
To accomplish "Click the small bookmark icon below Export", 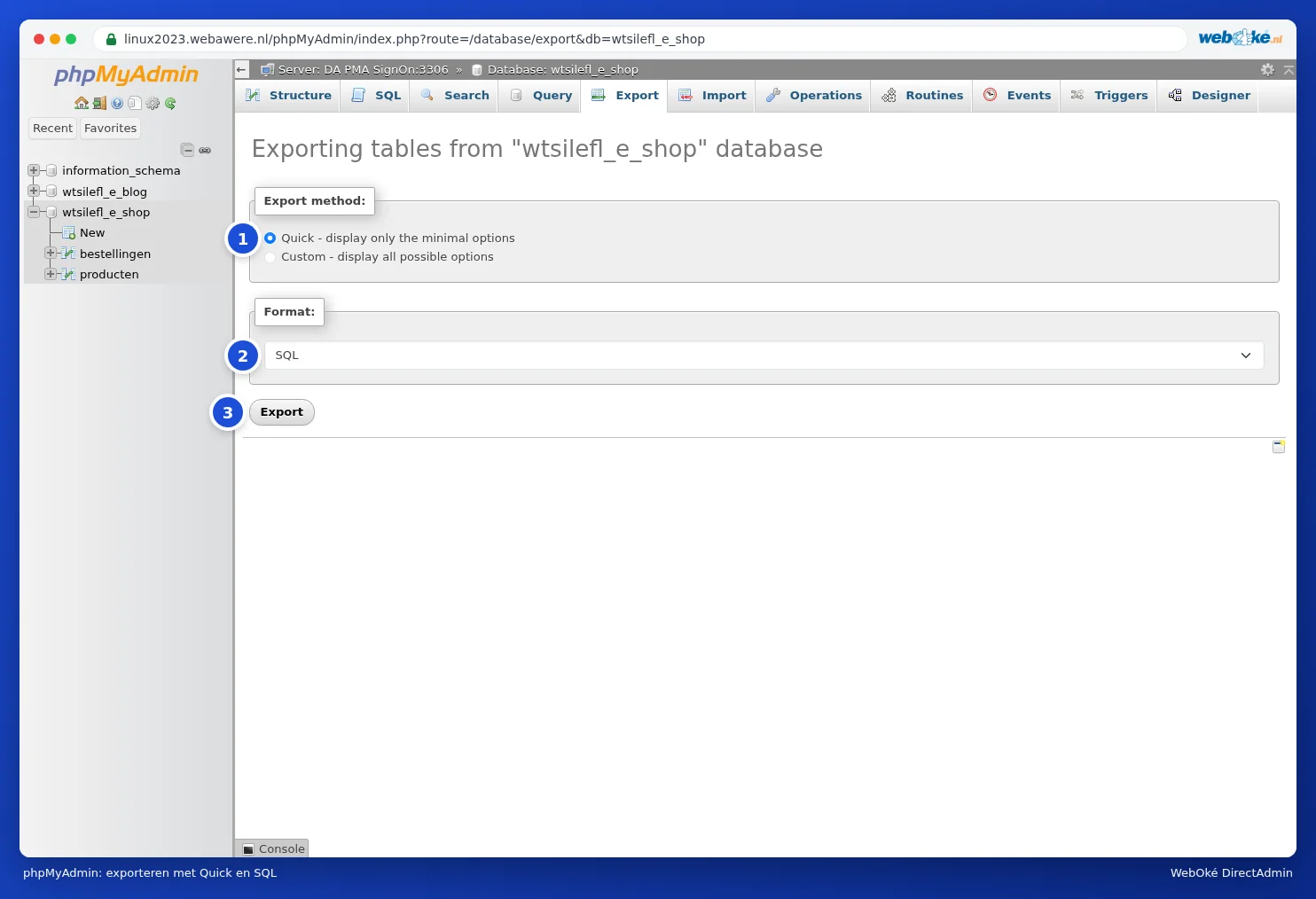I will coord(1279,446).
